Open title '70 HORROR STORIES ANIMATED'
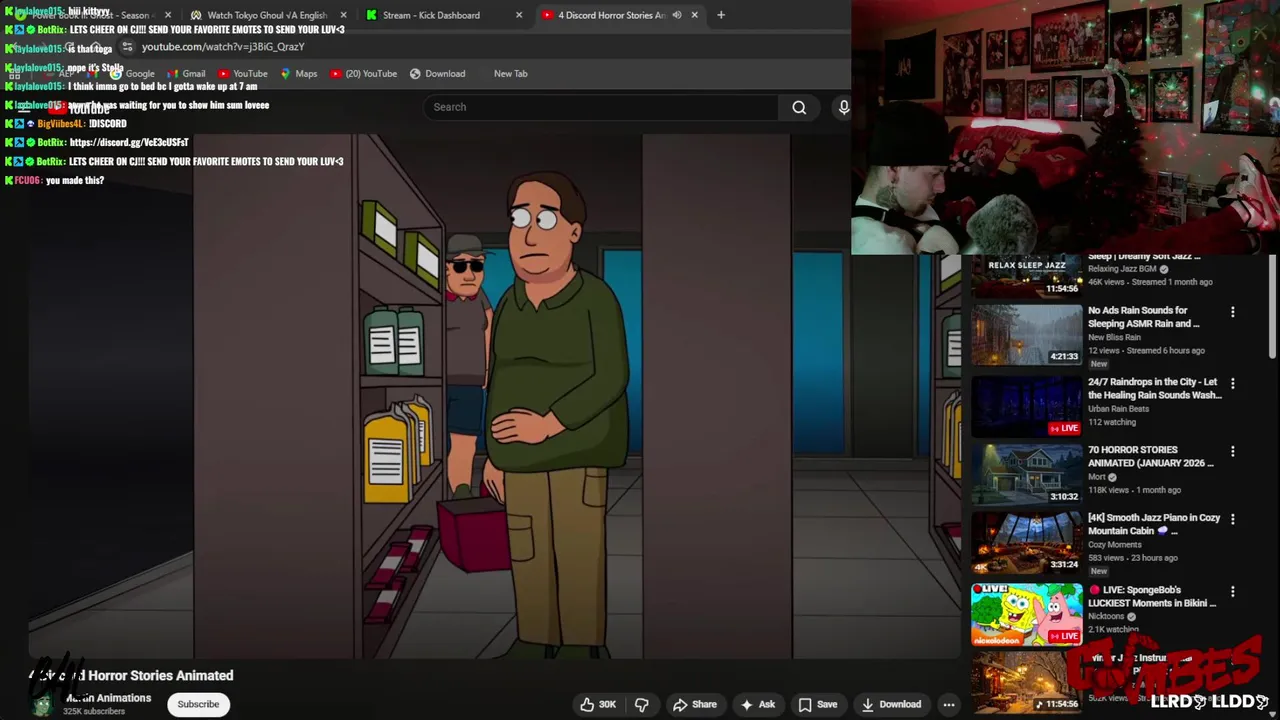The width and height of the screenshot is (1280, 720). pyautogui.click(x=1150, y=456)
